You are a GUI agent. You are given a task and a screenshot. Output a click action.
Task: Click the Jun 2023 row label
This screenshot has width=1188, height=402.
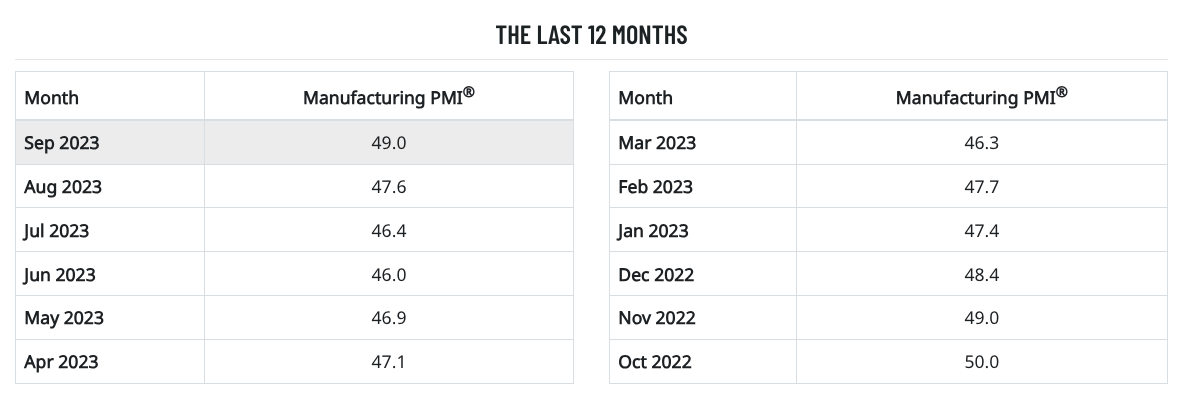pos(60,275)
